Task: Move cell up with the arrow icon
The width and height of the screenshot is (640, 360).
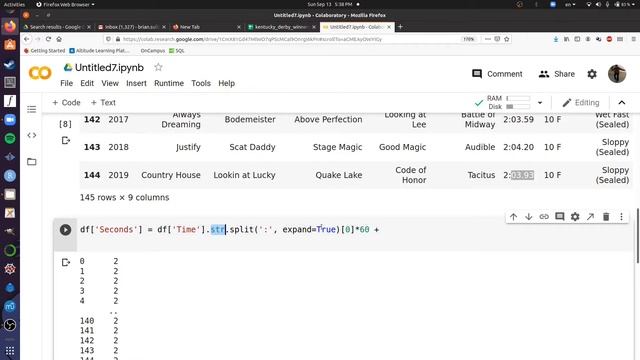Action: point(513,217)
